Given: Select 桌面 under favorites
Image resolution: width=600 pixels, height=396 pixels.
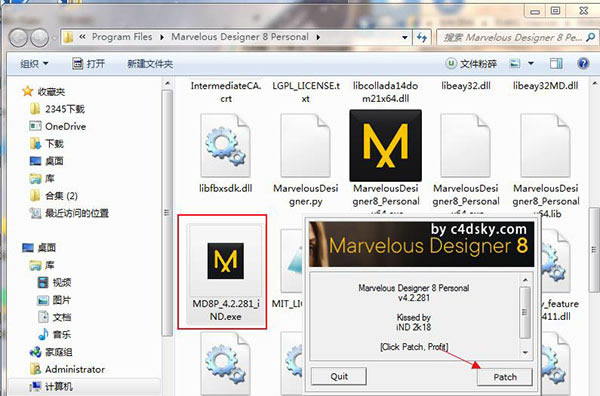Looking at the screenshot, I should (47, 161).
